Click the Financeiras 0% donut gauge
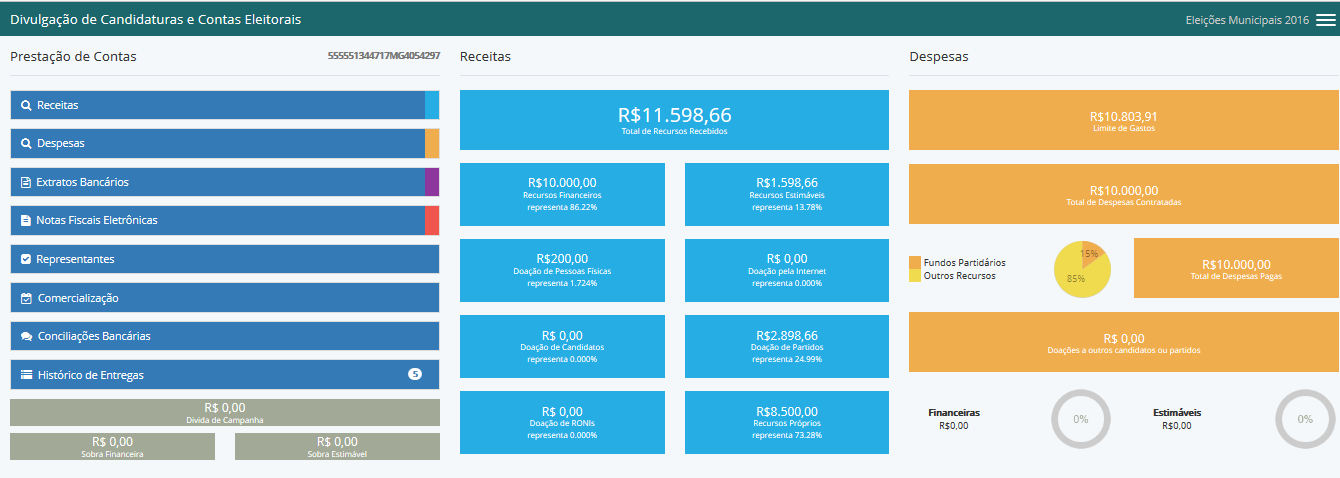 coord(1081,419)
